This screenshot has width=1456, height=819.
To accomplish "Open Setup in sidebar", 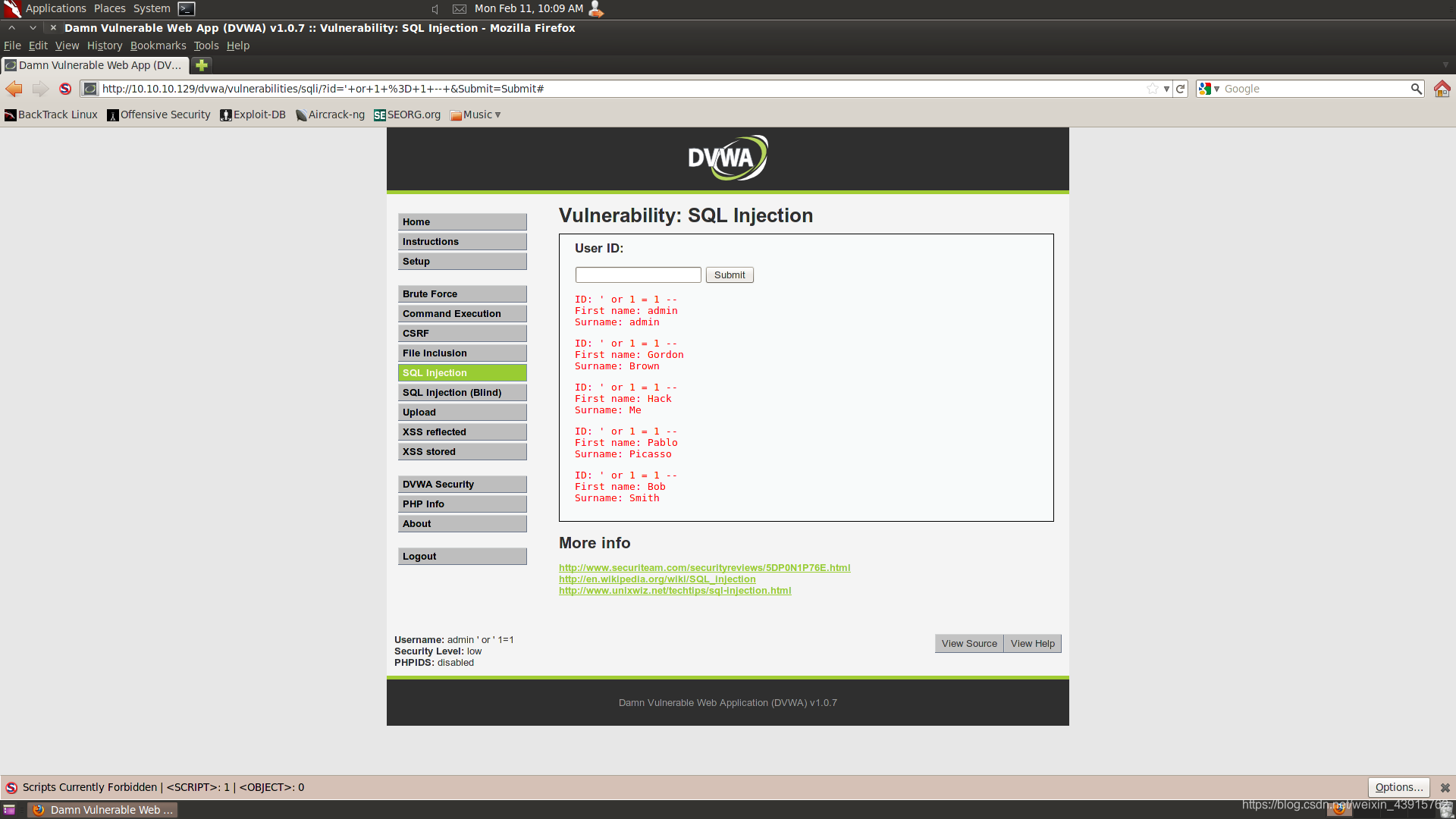I will click(463, 262).
